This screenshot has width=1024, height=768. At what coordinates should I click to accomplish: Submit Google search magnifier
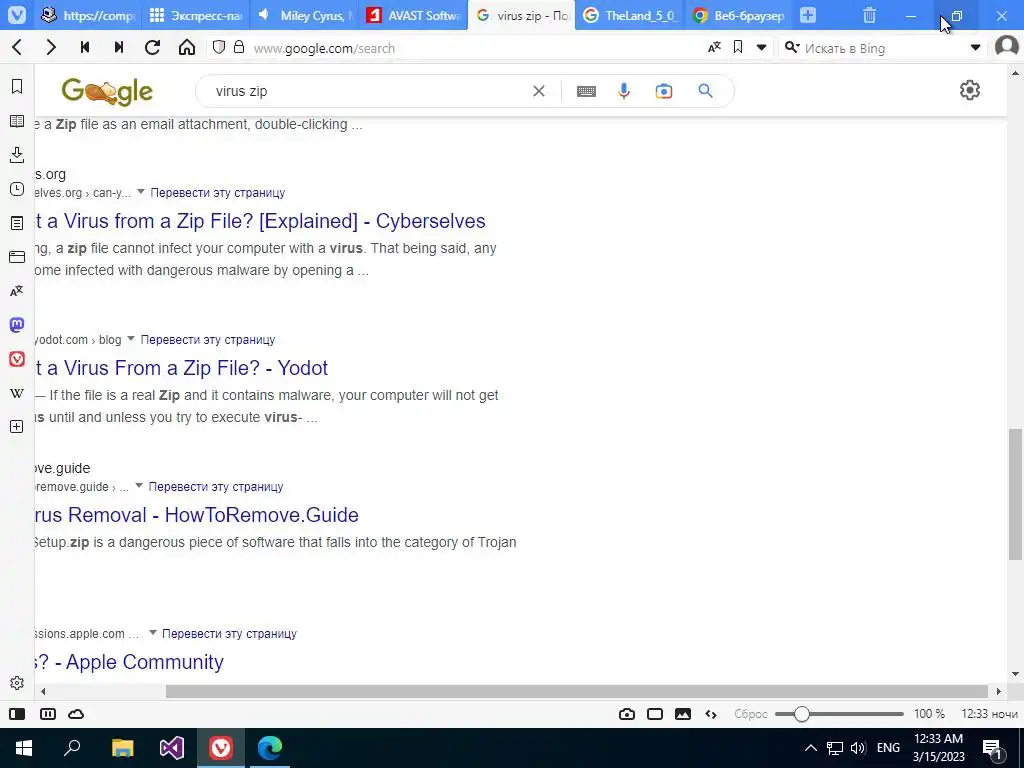705,91
